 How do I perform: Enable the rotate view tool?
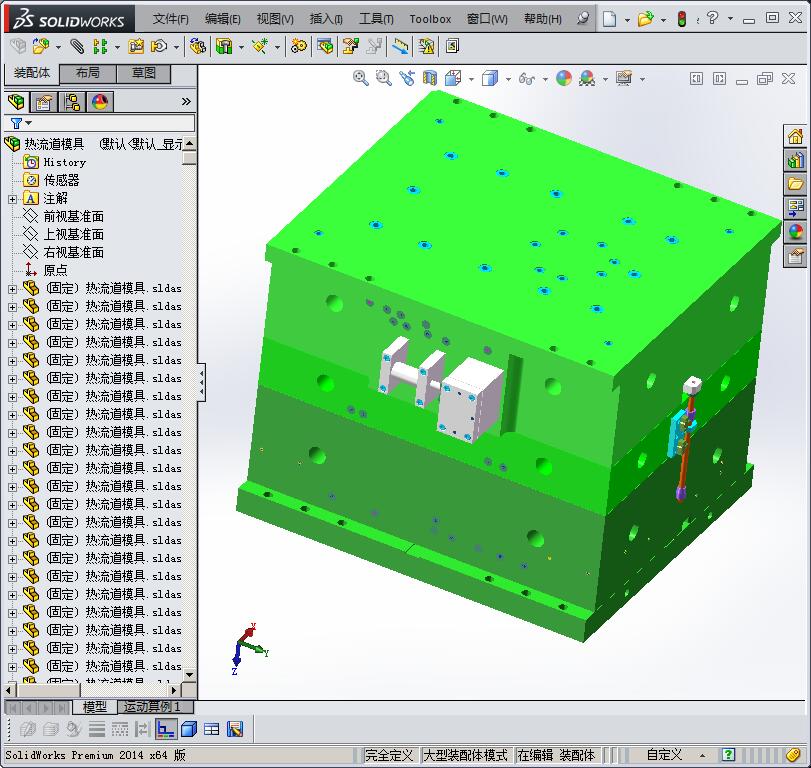pyautogui.click(x=407, y=78)
